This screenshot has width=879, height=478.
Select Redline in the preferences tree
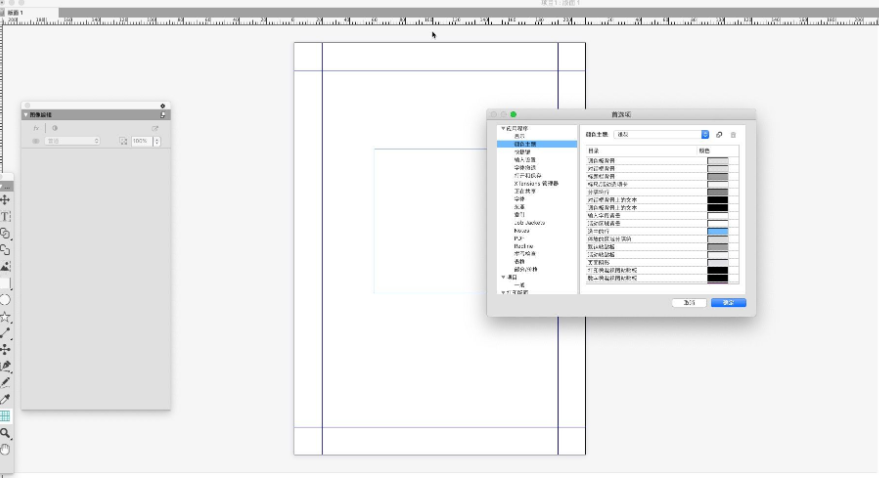point(524,246)
